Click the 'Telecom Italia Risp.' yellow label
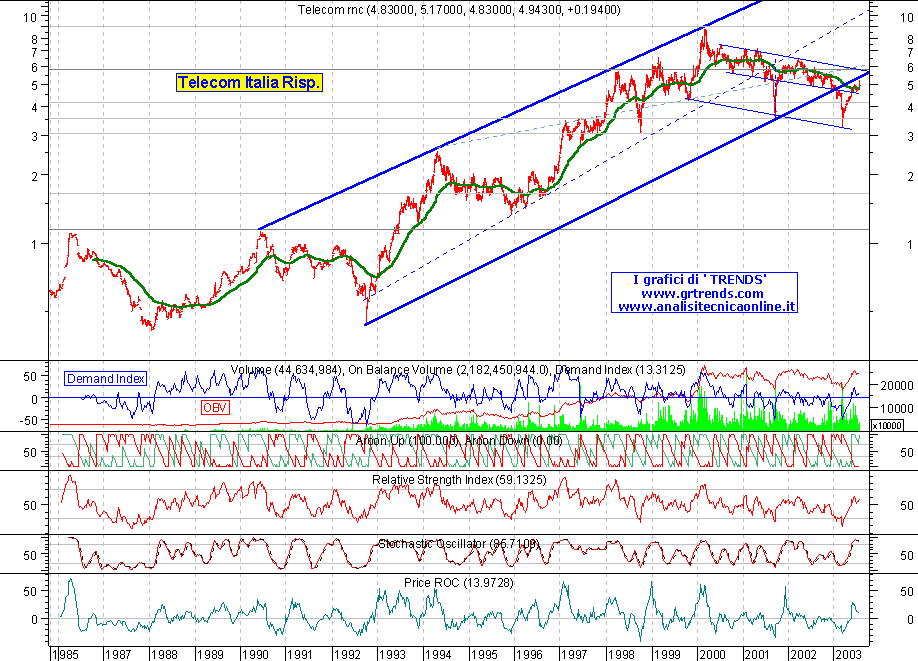918x661 pixels. (249, 83)
